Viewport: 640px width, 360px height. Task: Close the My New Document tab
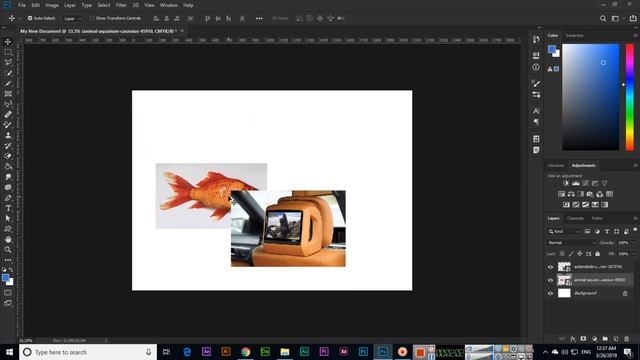tap(182, 31)
